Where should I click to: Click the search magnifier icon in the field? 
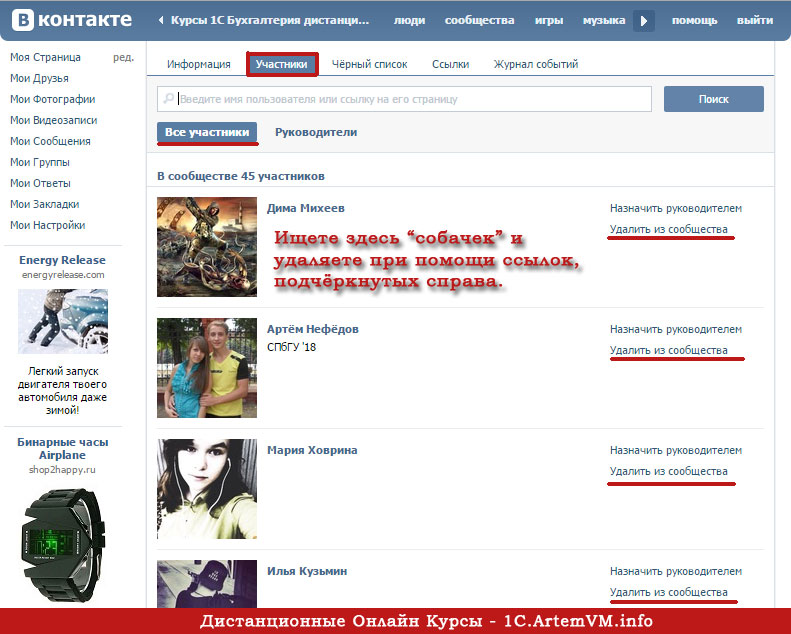[x=168, y=99]
